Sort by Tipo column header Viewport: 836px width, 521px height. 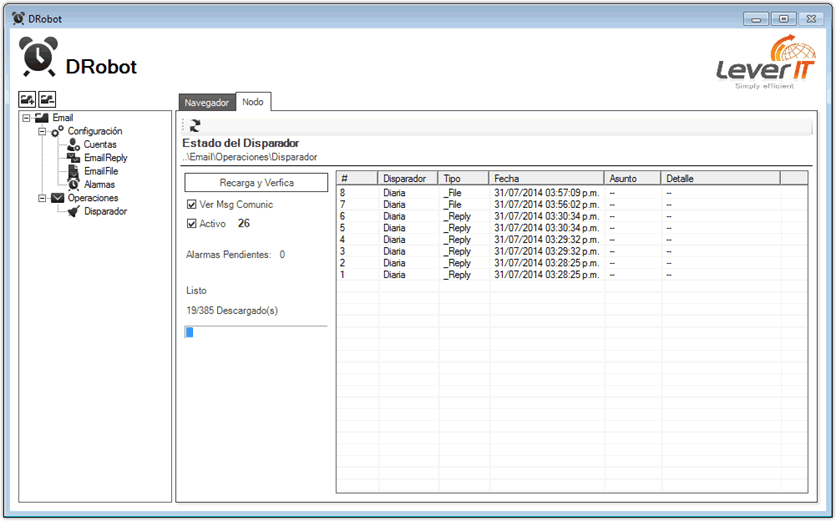click(x=463, y=179)
